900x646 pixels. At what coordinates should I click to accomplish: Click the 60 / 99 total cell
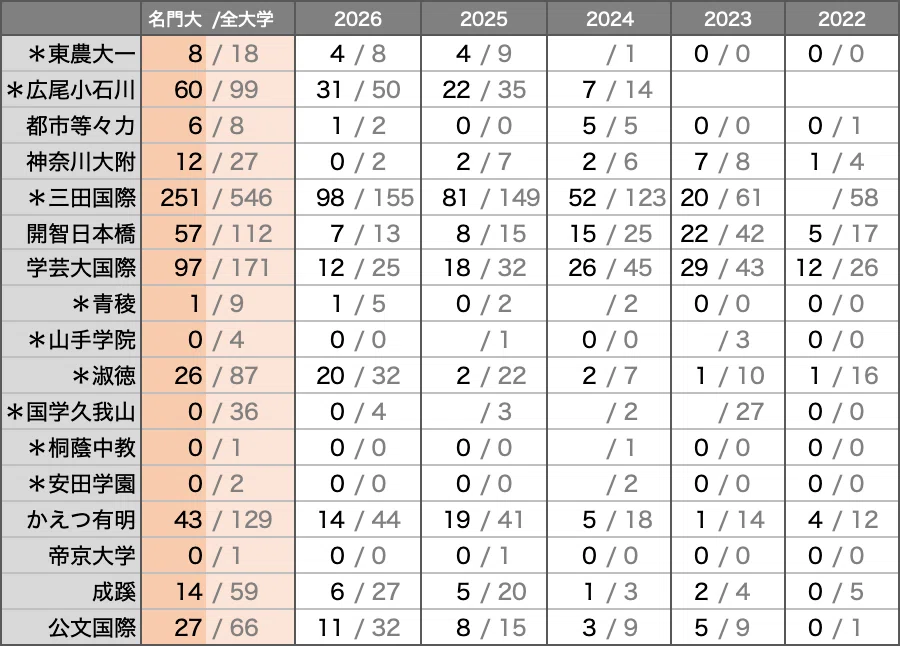(218, 90)
